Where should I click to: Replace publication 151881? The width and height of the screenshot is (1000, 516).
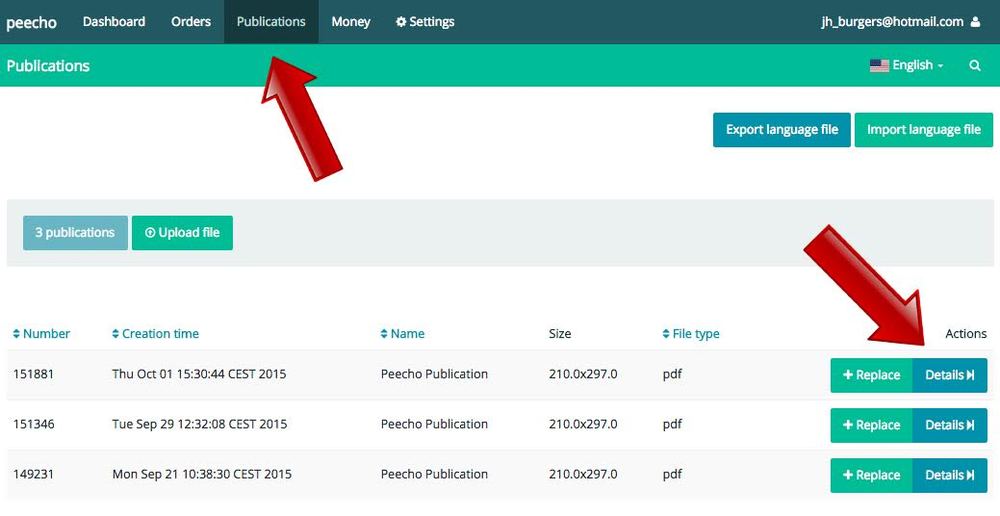click(871, 375)
